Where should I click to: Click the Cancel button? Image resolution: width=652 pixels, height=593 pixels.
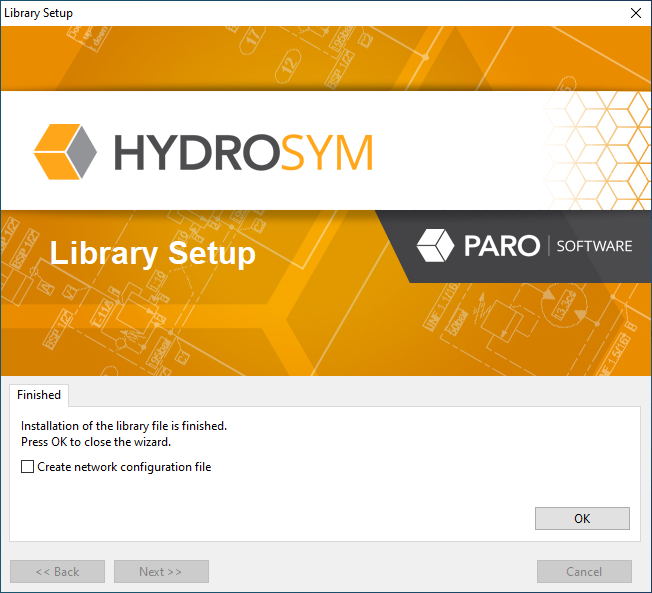[584, 571]
